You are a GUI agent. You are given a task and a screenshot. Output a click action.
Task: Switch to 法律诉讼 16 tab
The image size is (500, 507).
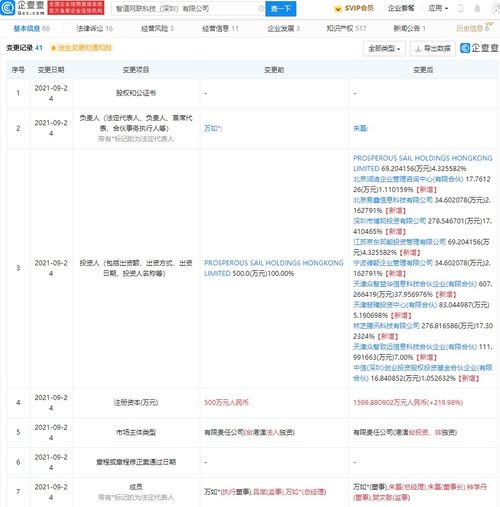(x=95, y=28)
